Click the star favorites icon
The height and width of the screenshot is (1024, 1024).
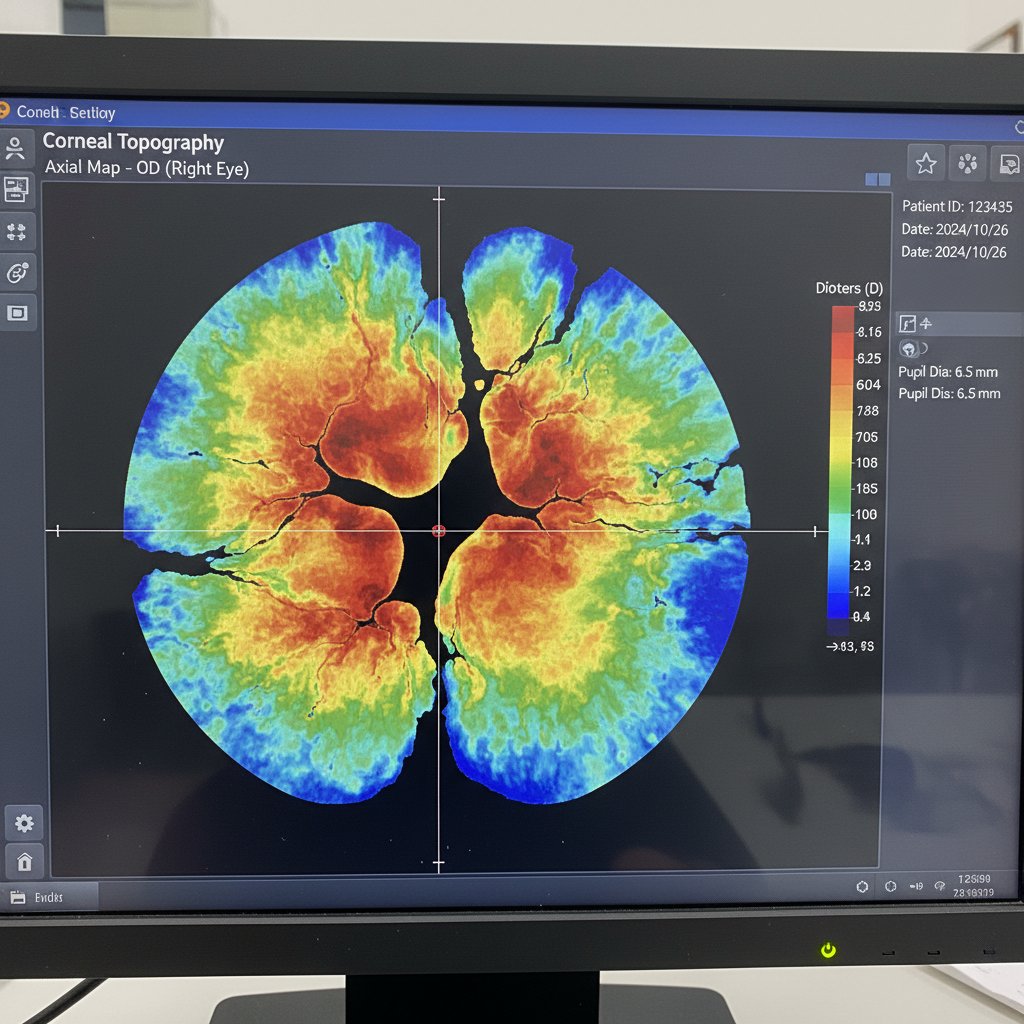[x=926, y=163]
